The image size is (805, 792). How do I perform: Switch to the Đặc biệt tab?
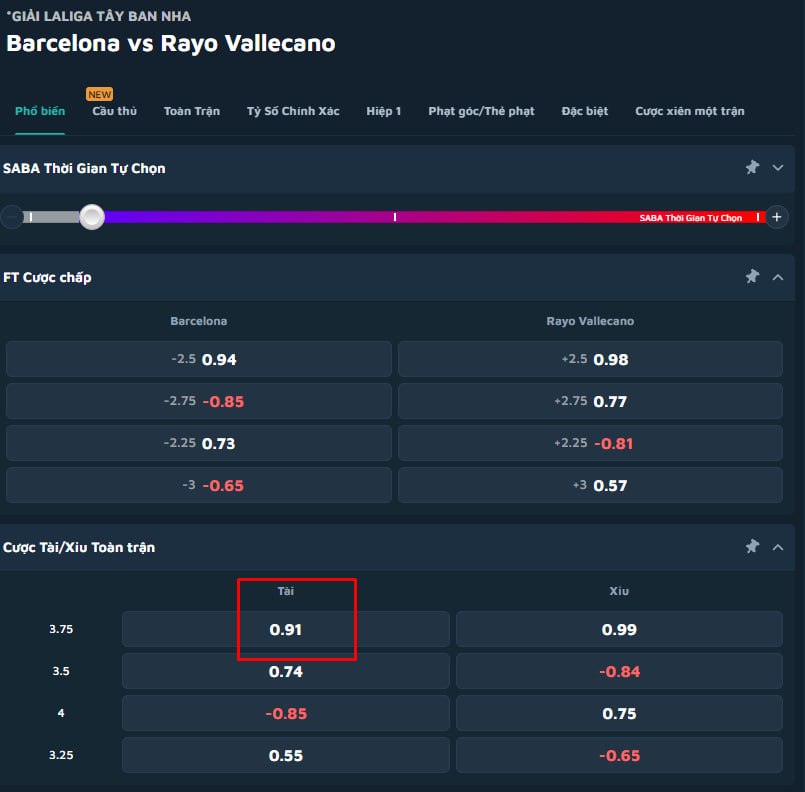click(x=585, y=111)
